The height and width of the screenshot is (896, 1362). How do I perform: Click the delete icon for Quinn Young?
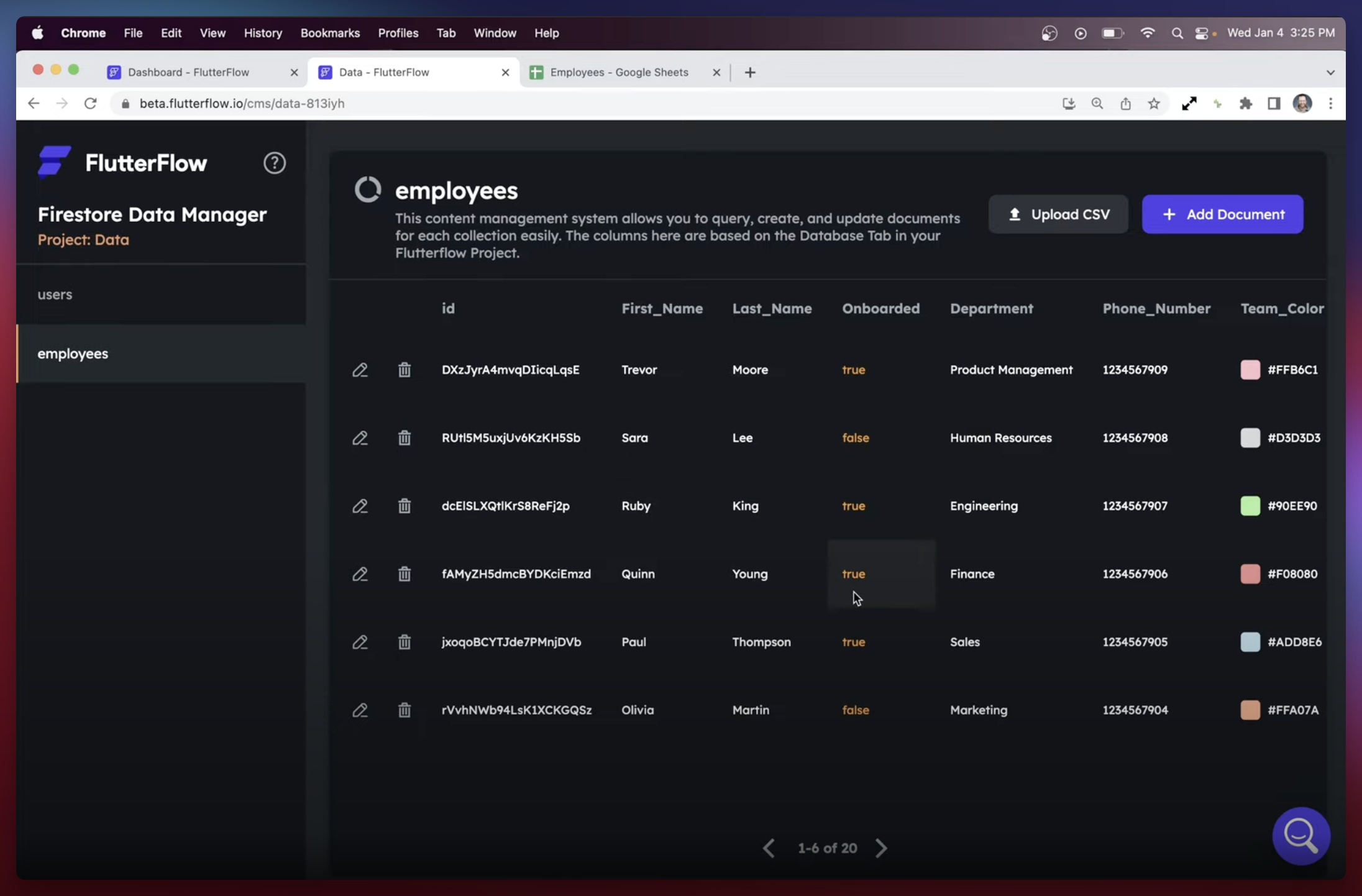click(403, 574)
